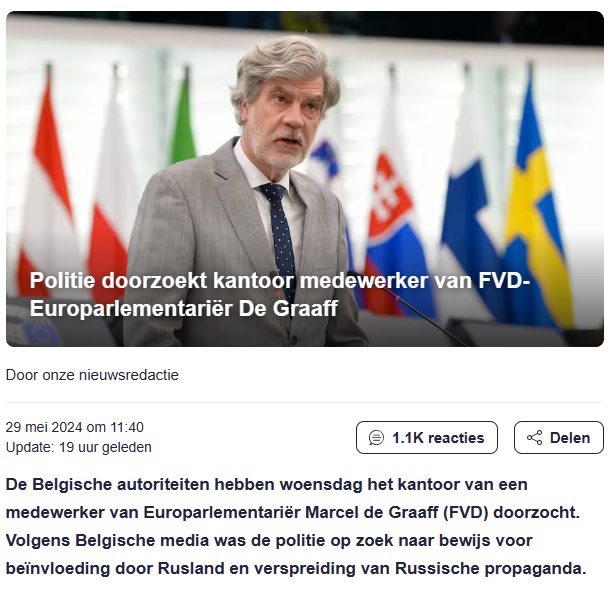Click the speech bubble comments icon
Image resolution: width=609 pixels, height=603 pixels.
point(376,438)
